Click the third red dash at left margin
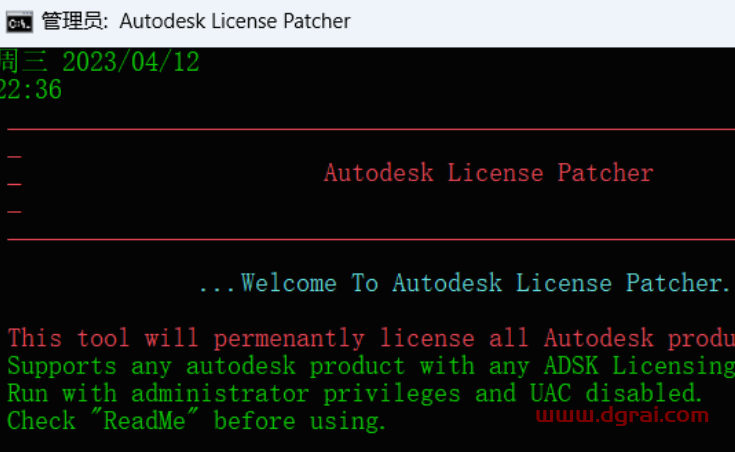The width and height of the screenshot is (735, 452). click(14, 212)
